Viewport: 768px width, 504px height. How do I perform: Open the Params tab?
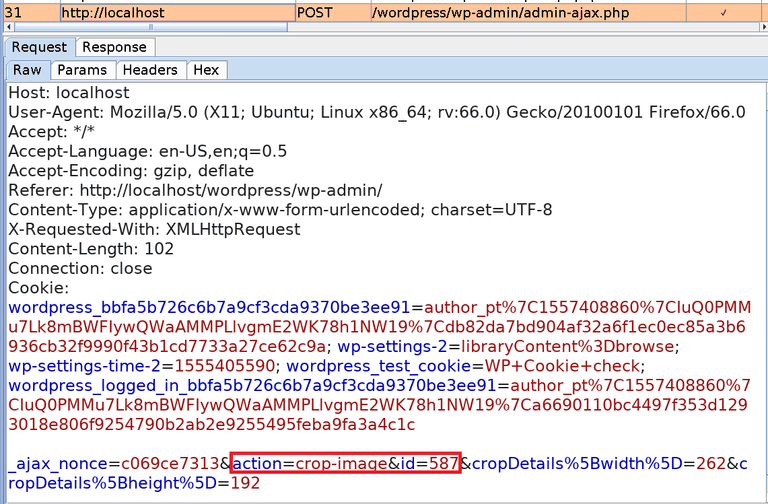[82, 70]
